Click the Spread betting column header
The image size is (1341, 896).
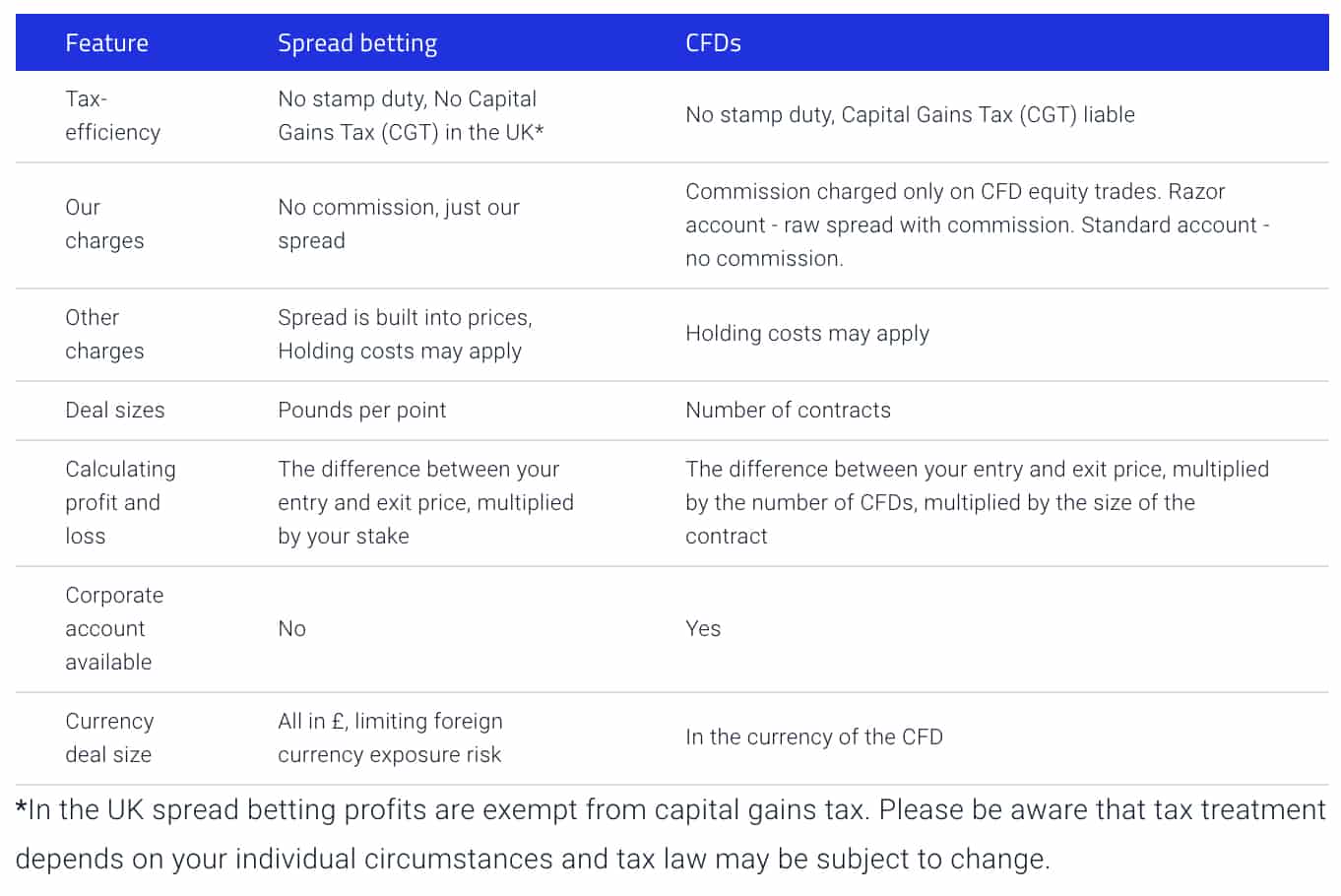(x=357, y=43)
